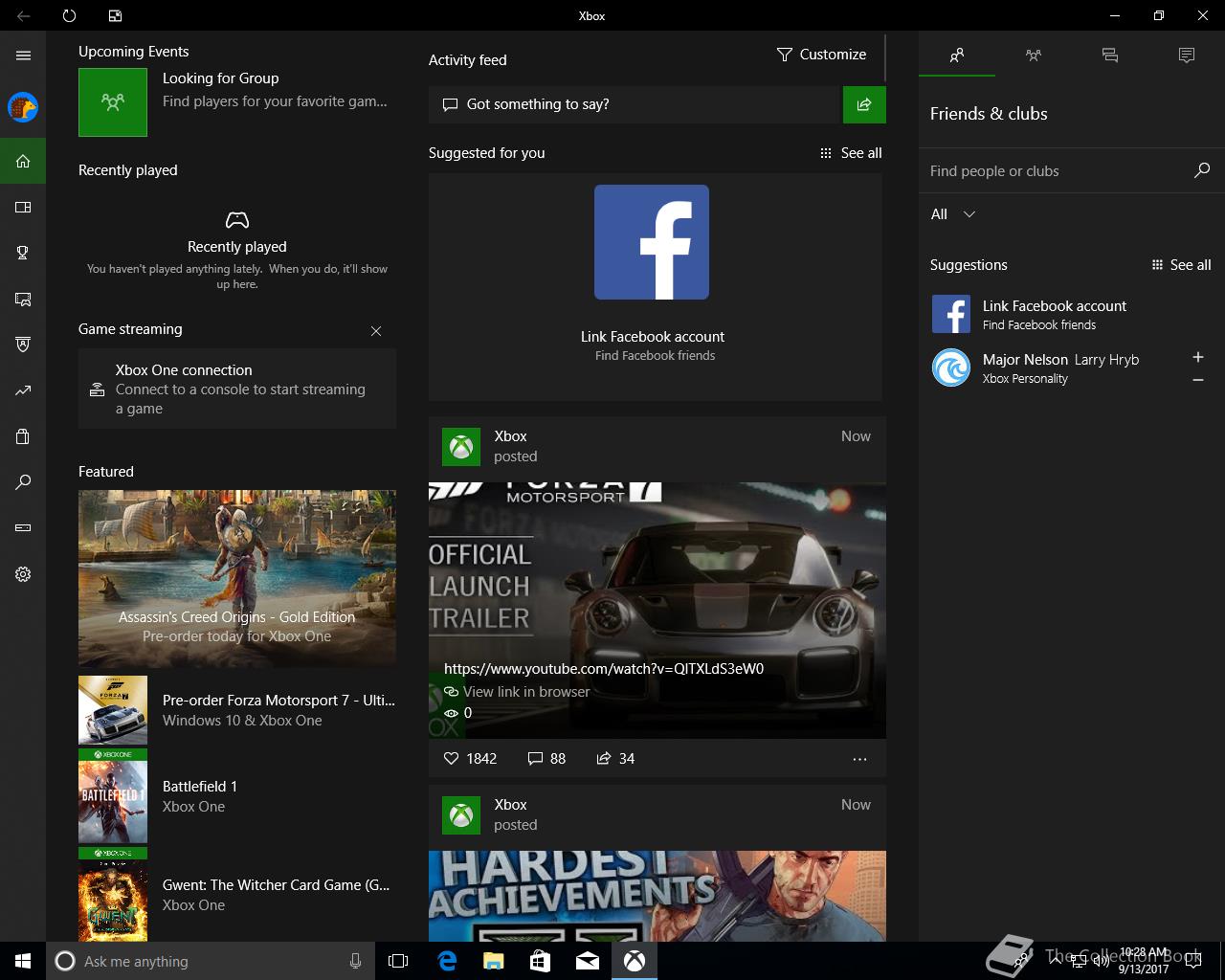1225x980 pixels.
Task: Open the profile avatar in the sidebar
Action: (x=23, y=107)
